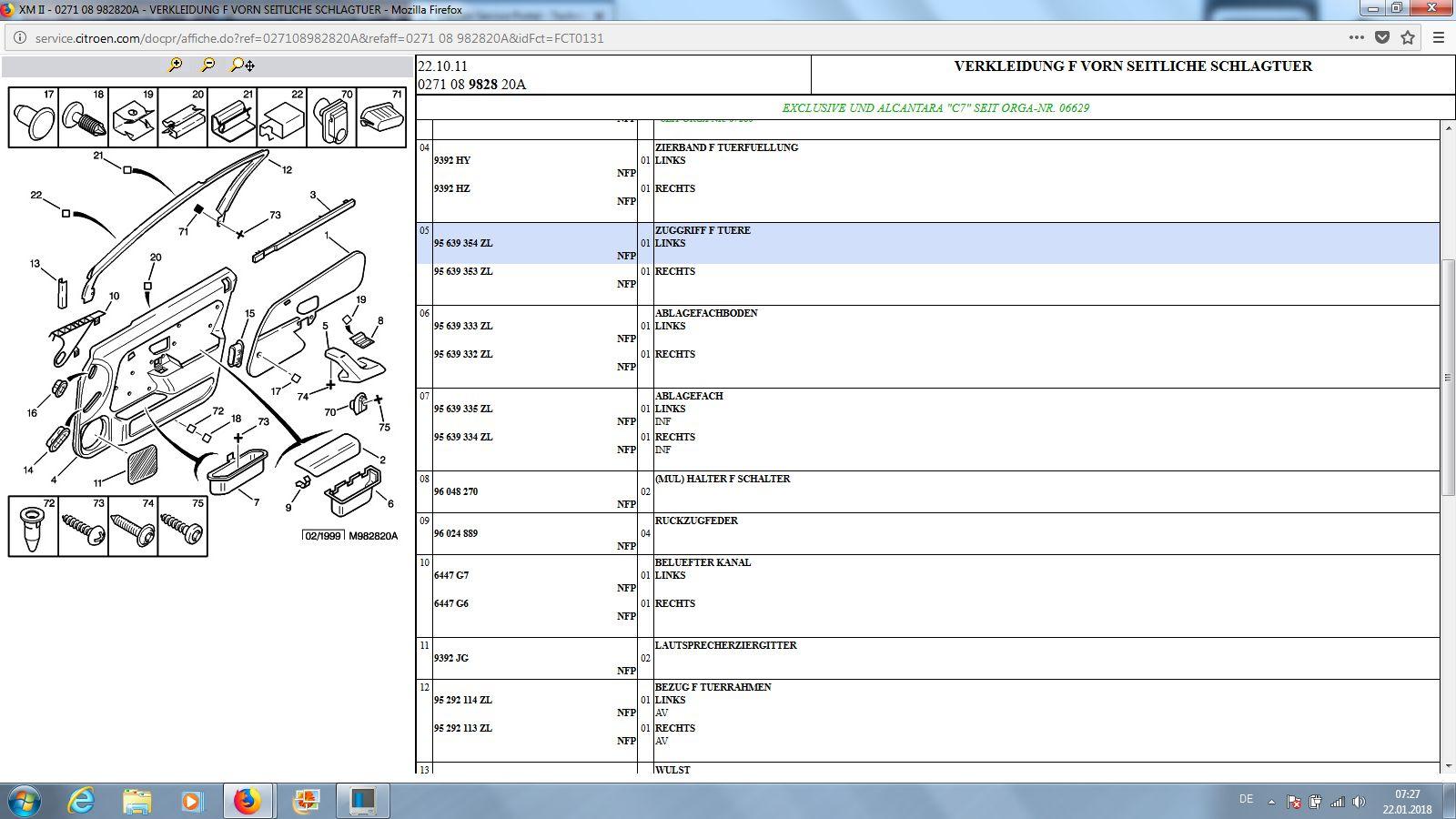Image resolution: width=1456 pixels, height=819 pixels.
Task: Select part thumbnail 19
Action: (x=134, y=117)
